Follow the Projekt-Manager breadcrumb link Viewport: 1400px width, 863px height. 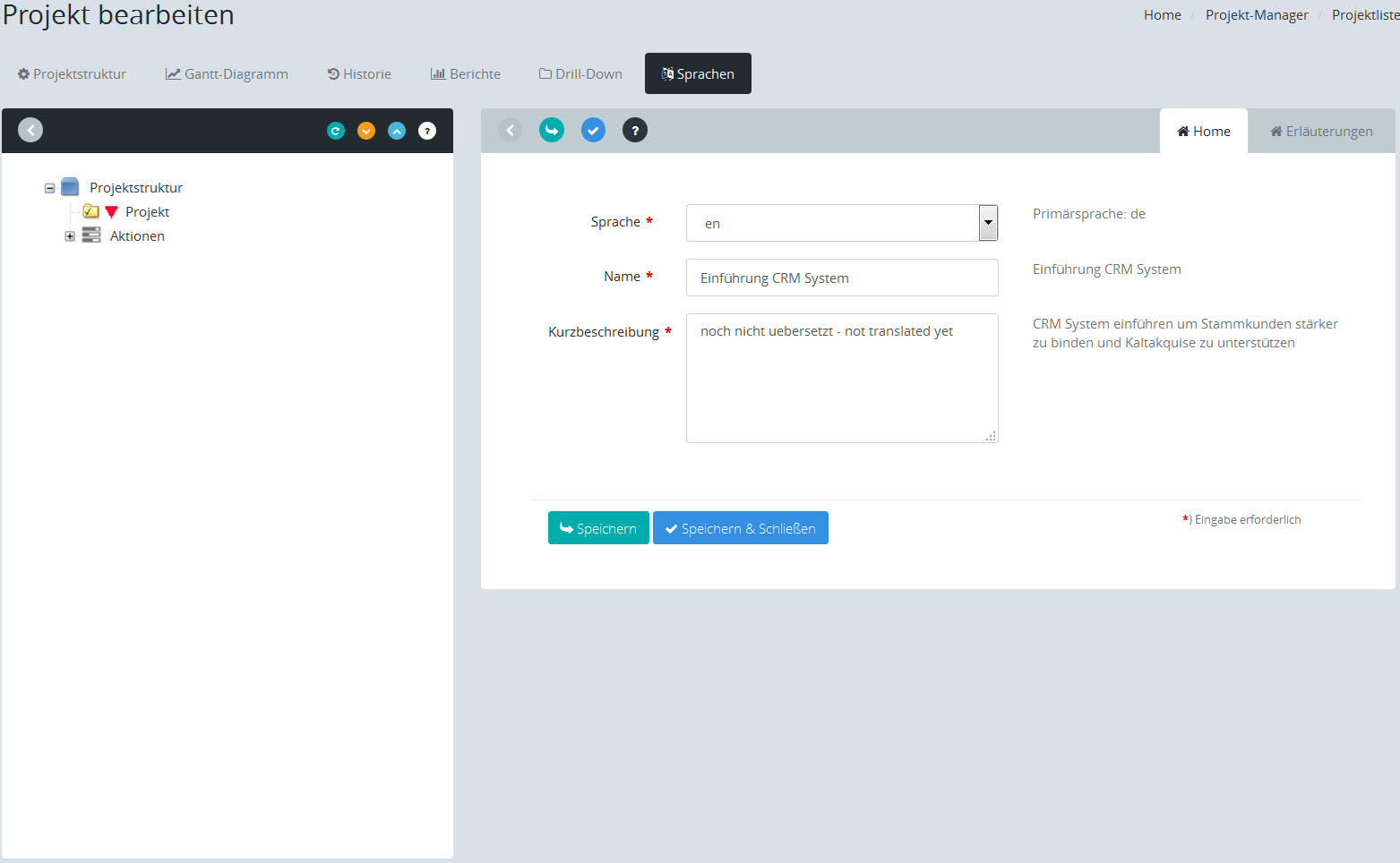click(1256, 15)
